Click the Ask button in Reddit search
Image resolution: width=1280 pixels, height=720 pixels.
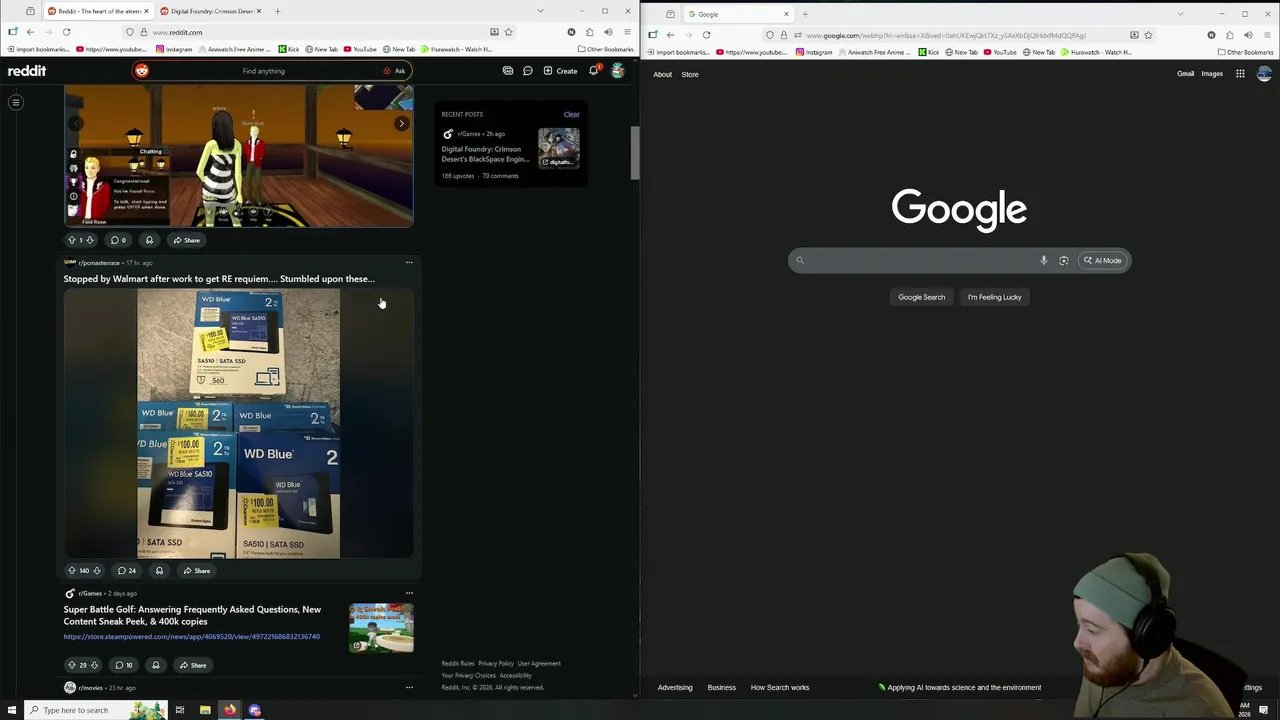(x=394, y=71)
